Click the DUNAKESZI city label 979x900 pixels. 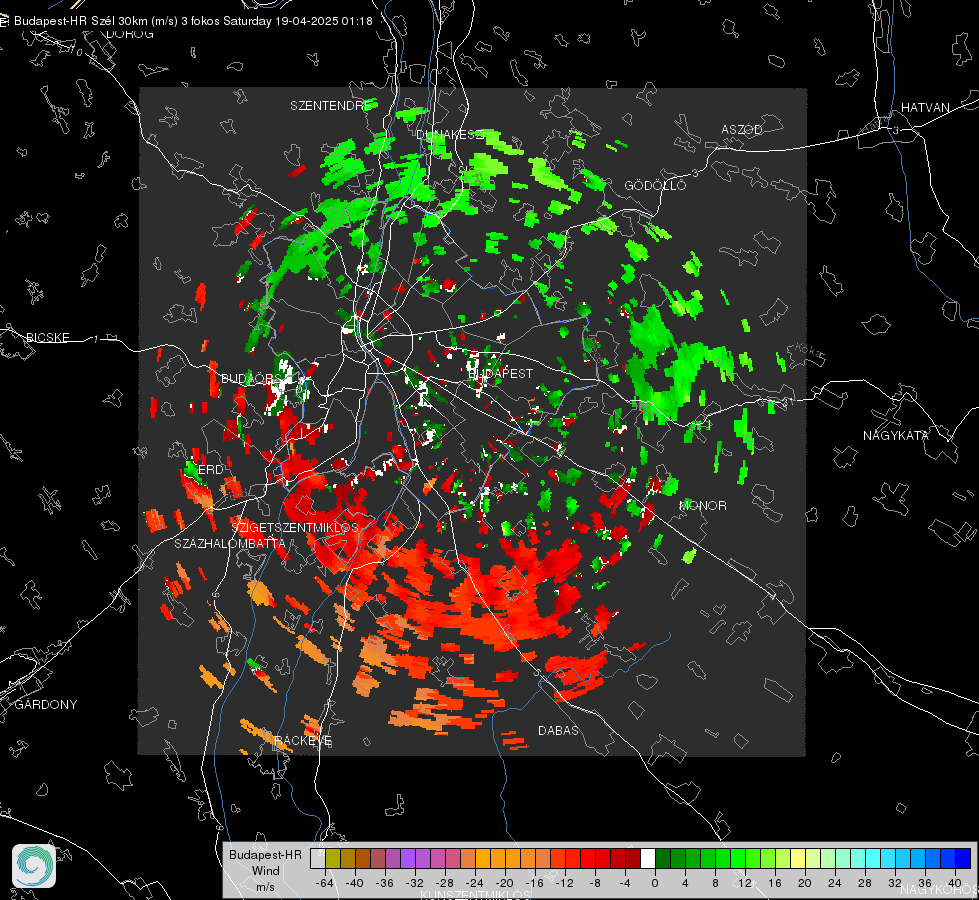[450, 134]
